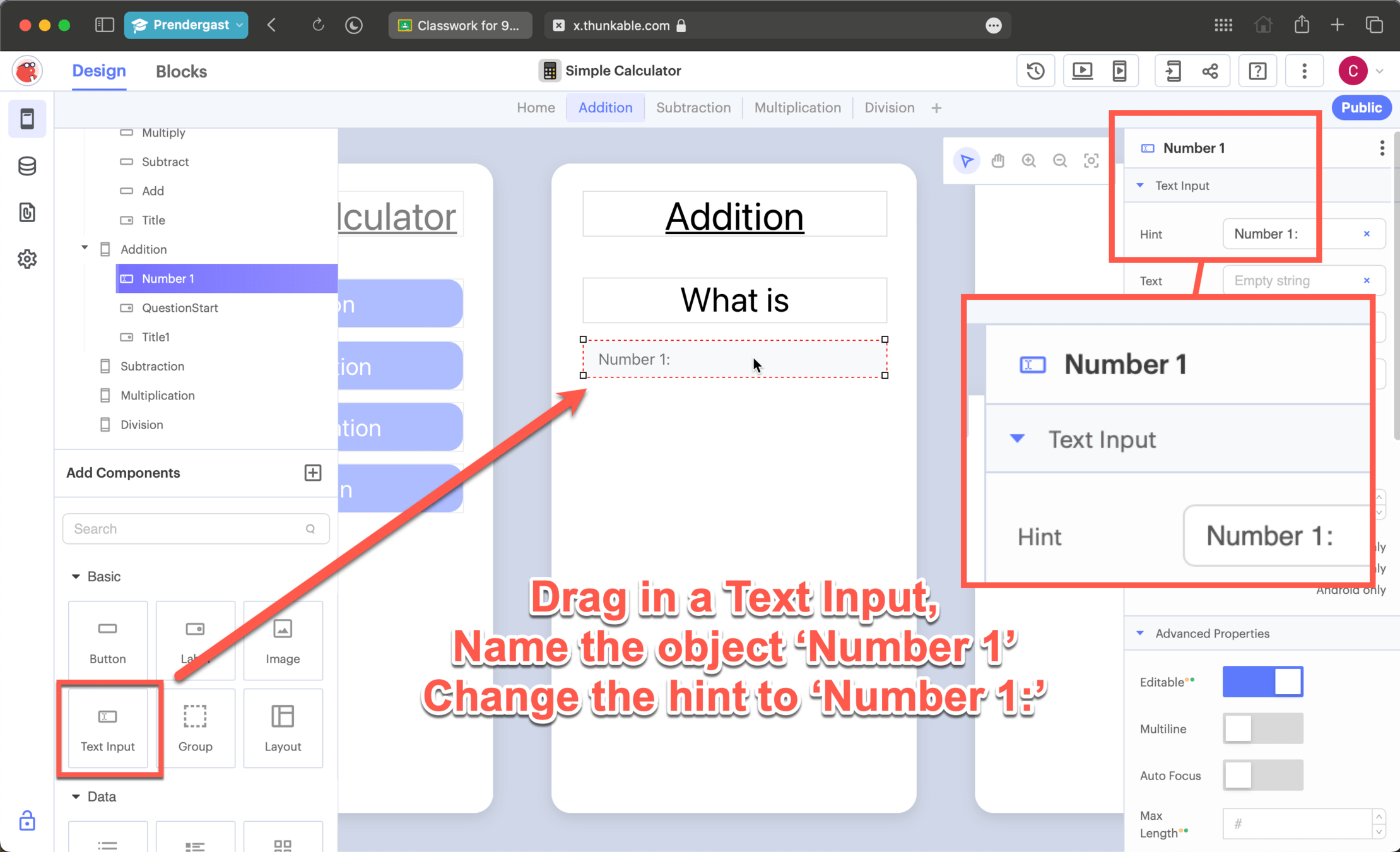This screenshot has width=1400, height=852.
Task: Click the web preview play icon
Action: pos(1083,71)
